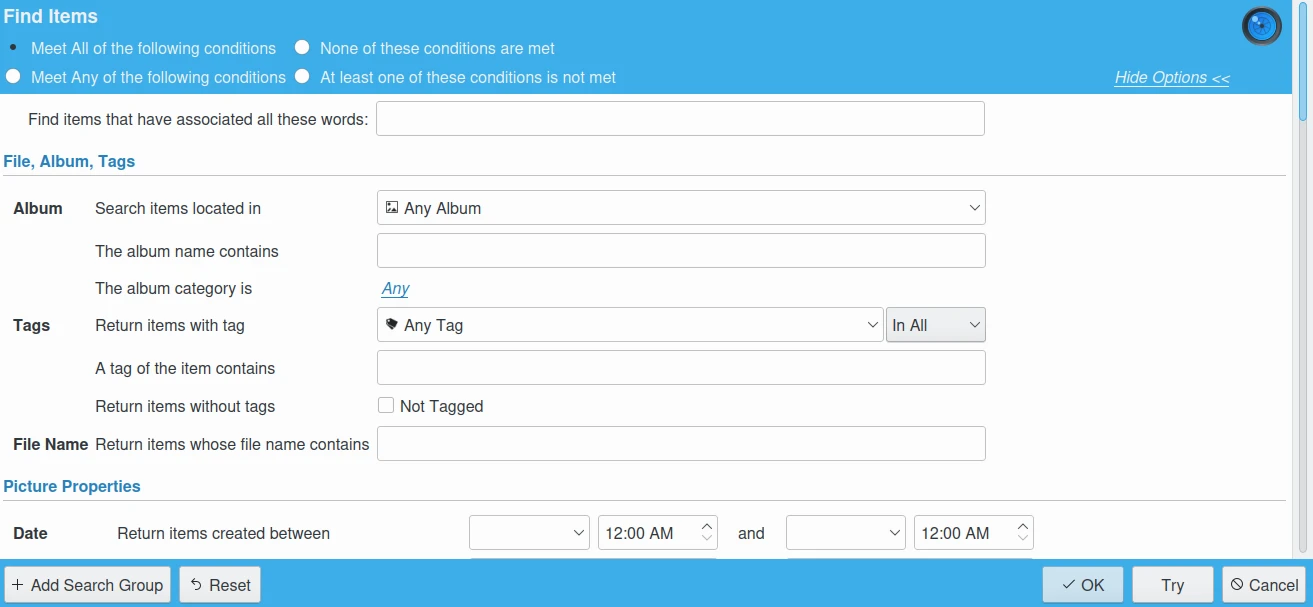Enable the Not Tagged checkbox
The height and width of the screenshot is (607, 1313).
386,406
